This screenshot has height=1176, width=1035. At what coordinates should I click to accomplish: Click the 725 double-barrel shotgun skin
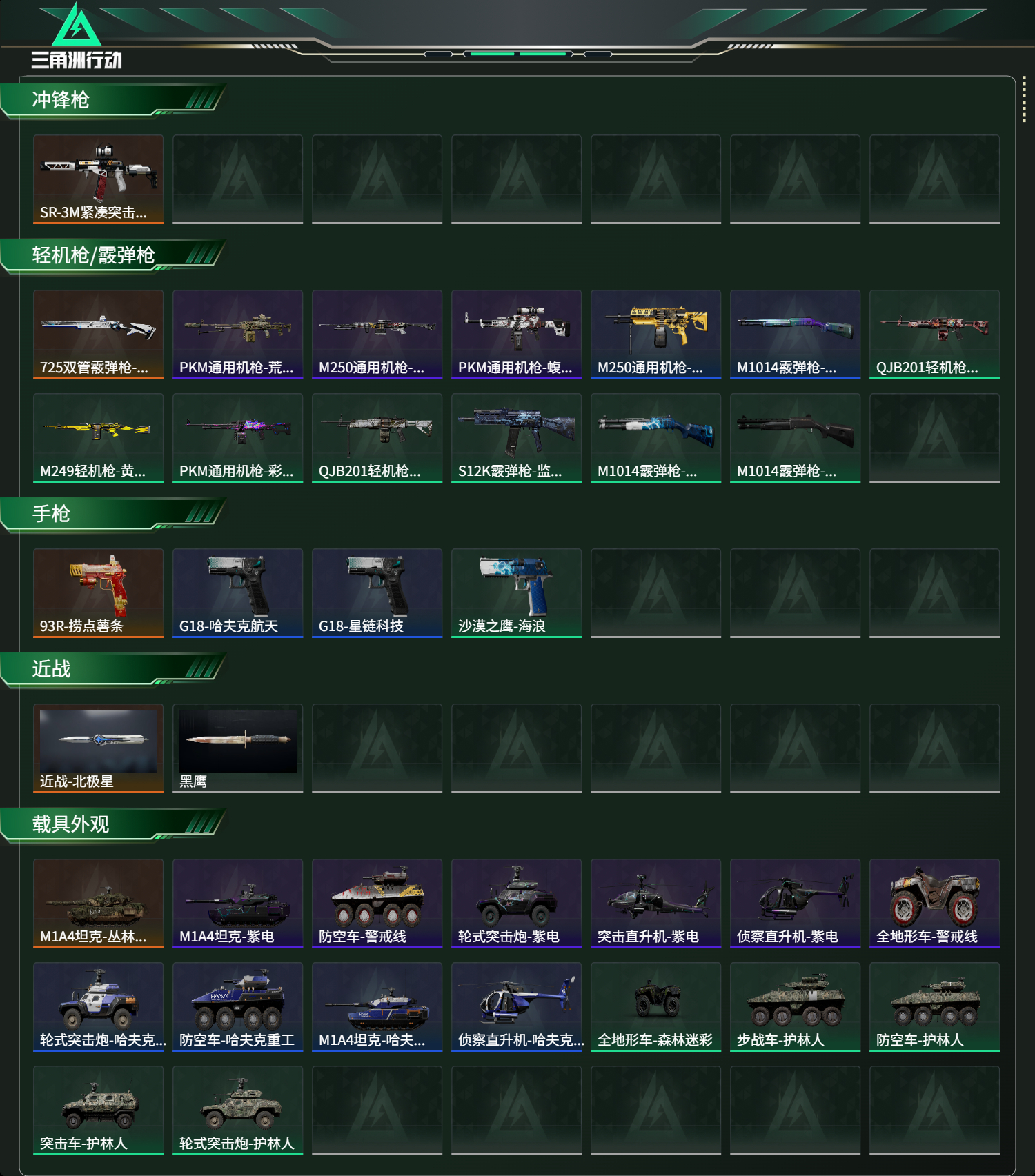99,335
